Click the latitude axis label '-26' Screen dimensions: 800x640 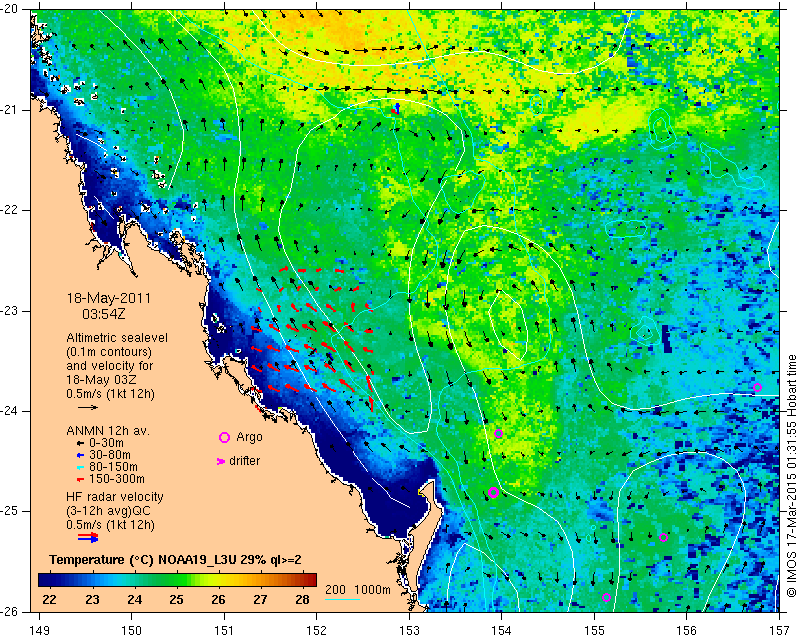(x=10, y=612)
